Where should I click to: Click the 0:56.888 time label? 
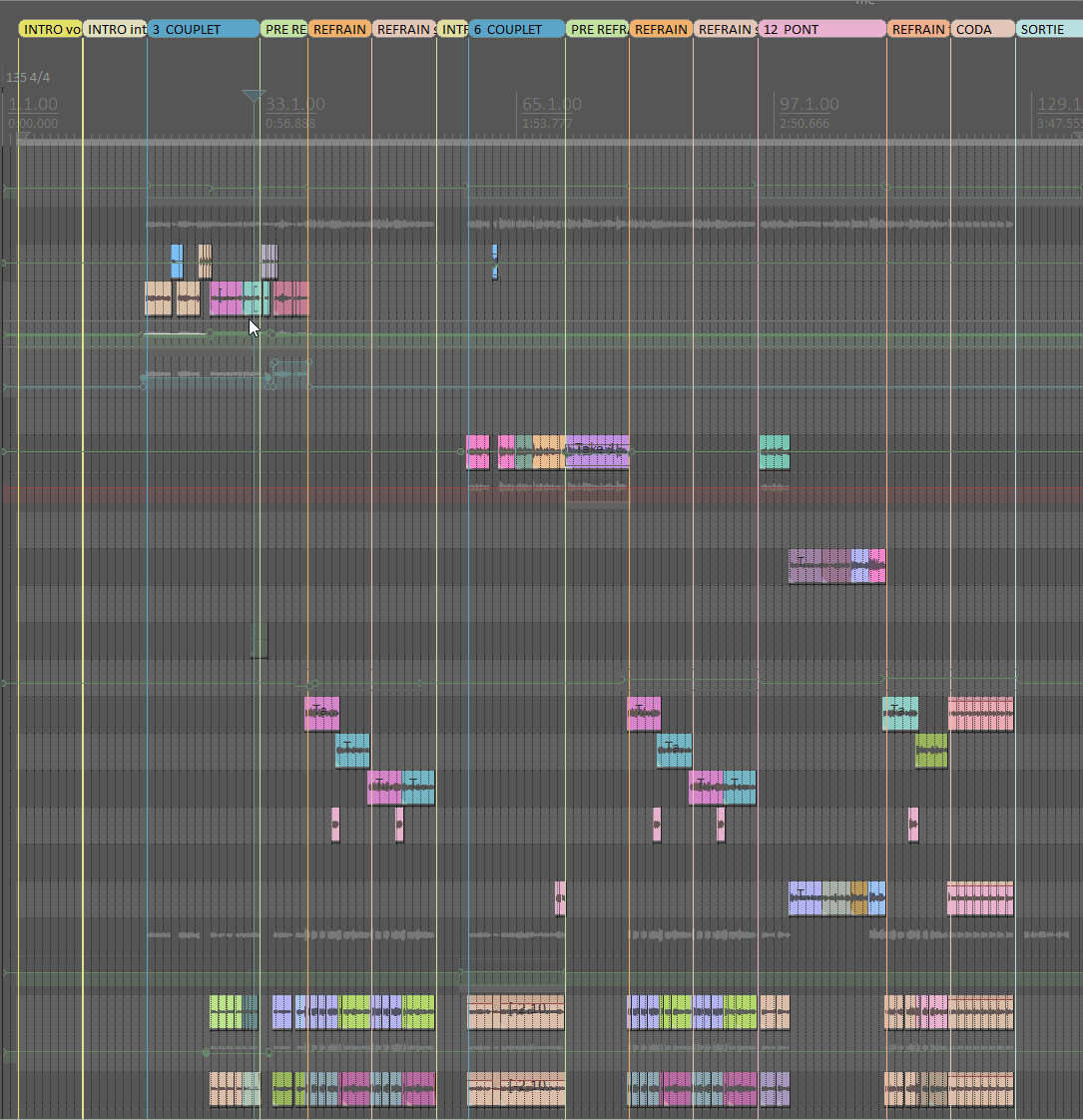click(290, 124)
